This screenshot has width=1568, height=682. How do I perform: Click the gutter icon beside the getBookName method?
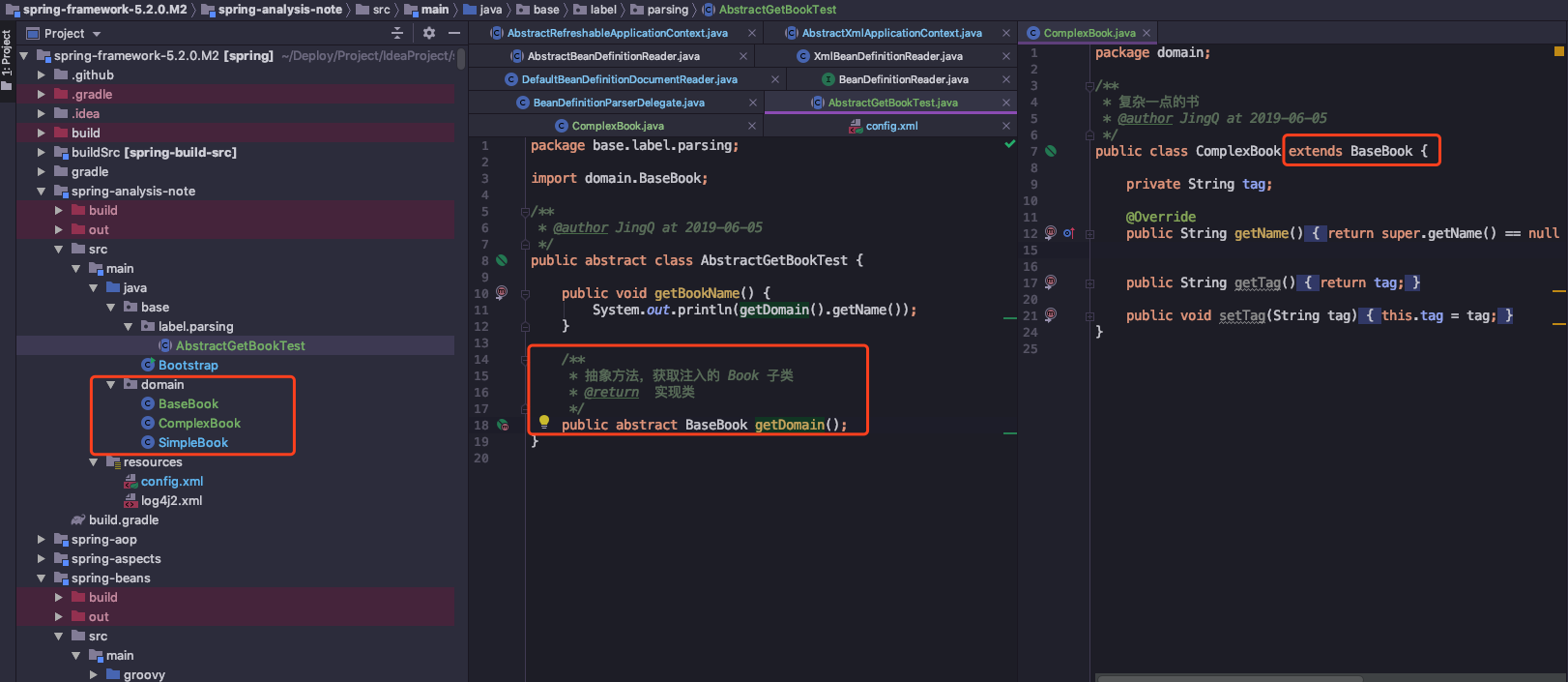(x=502, y=292)
